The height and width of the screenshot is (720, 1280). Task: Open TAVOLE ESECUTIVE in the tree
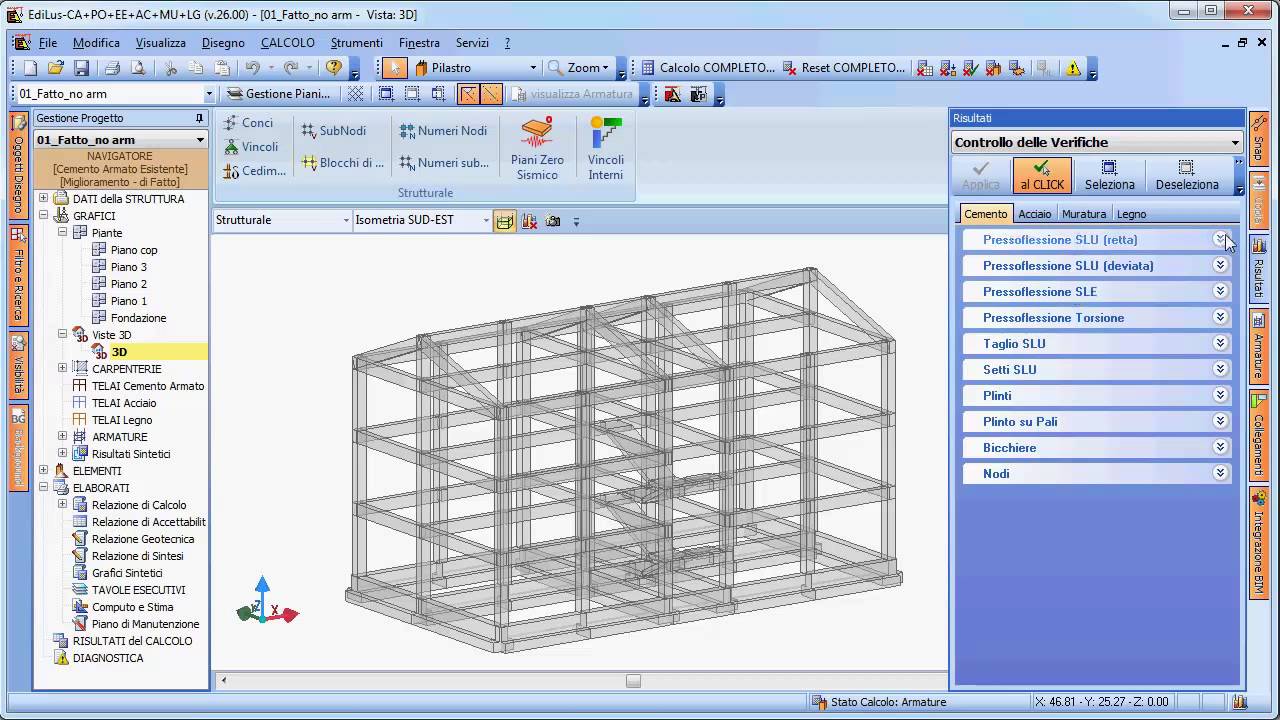(x=138, y=590)
